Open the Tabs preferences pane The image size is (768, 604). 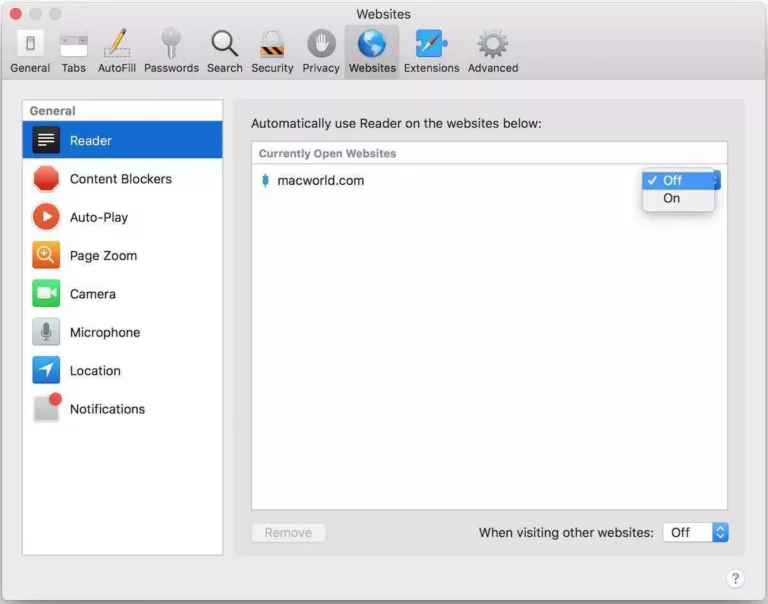click(x=74, y=51)
